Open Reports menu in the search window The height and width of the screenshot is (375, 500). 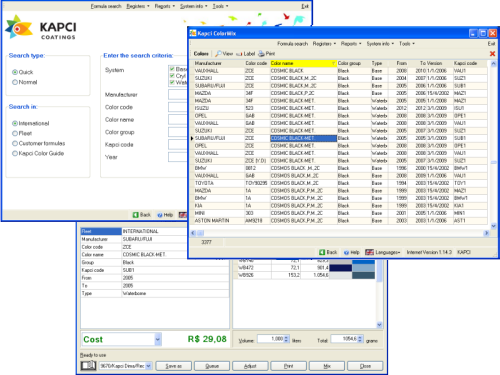pyautogui.click(x=164, y=6)
